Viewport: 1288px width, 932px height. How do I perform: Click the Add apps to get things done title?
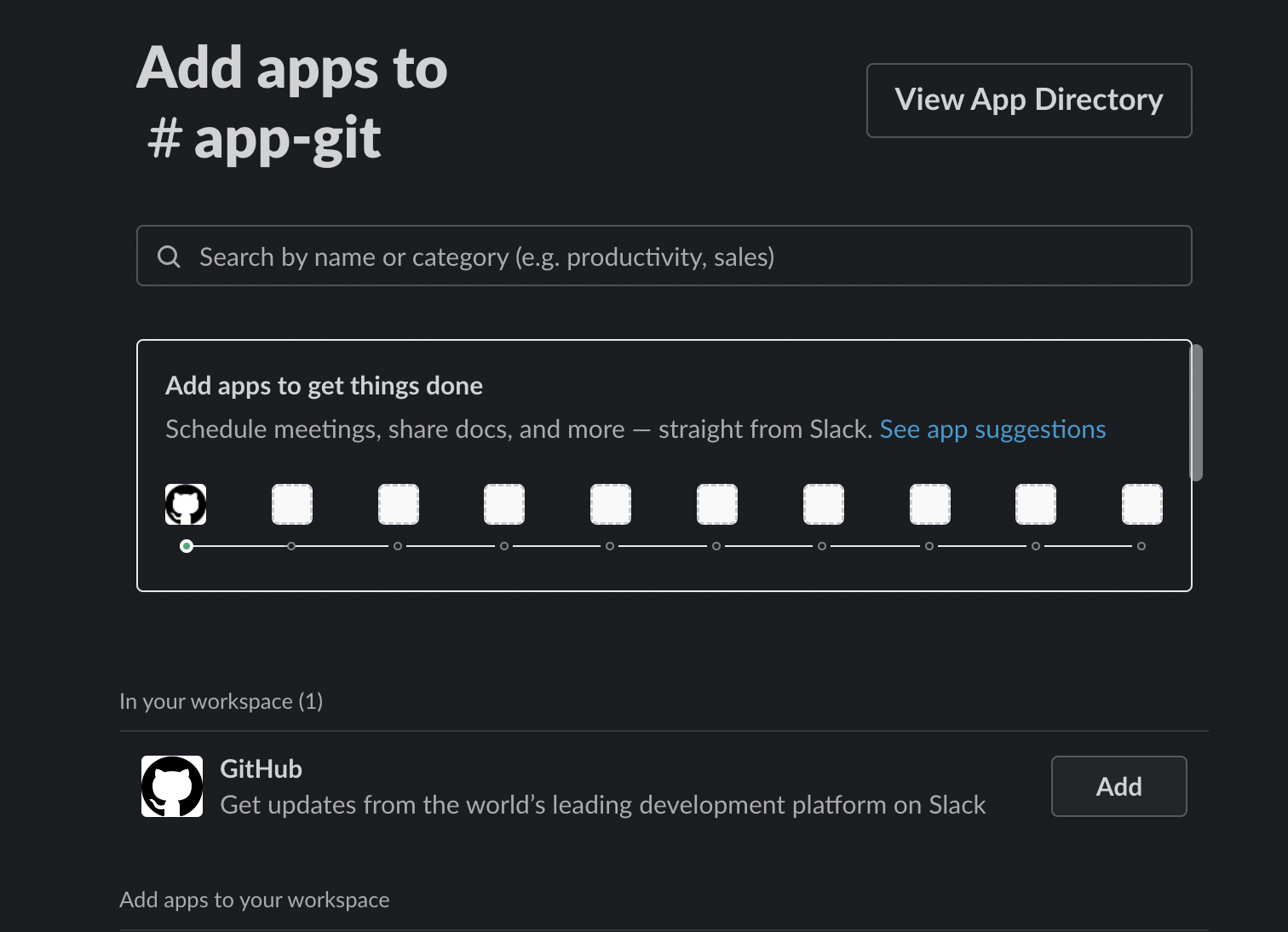coord(324,386)
